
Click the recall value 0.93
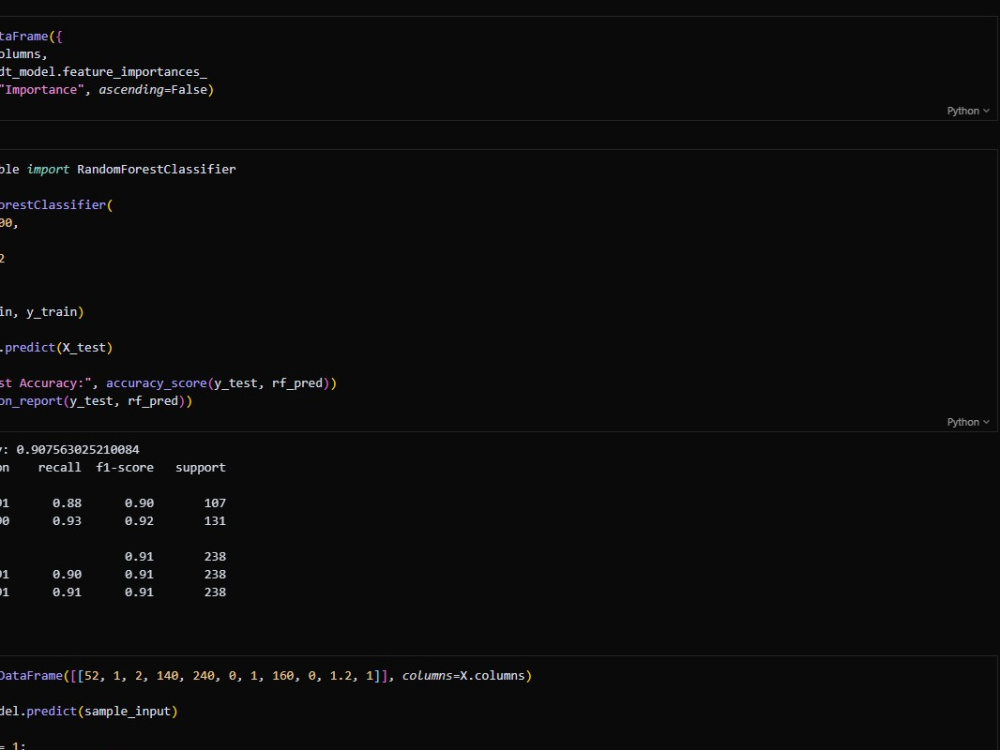coord(67,521)
